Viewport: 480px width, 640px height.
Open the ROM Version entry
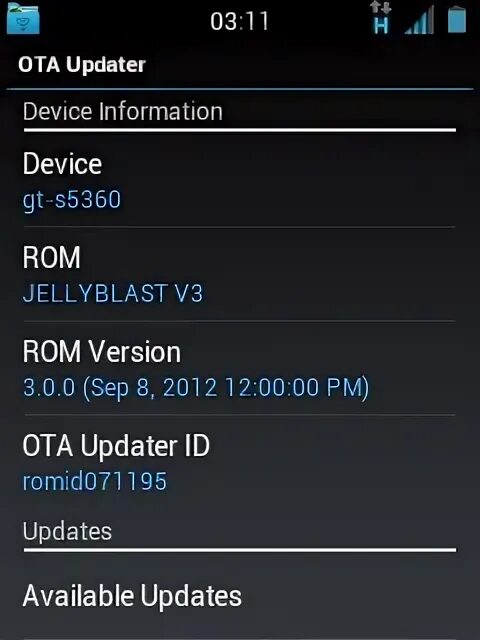[240, 368]
